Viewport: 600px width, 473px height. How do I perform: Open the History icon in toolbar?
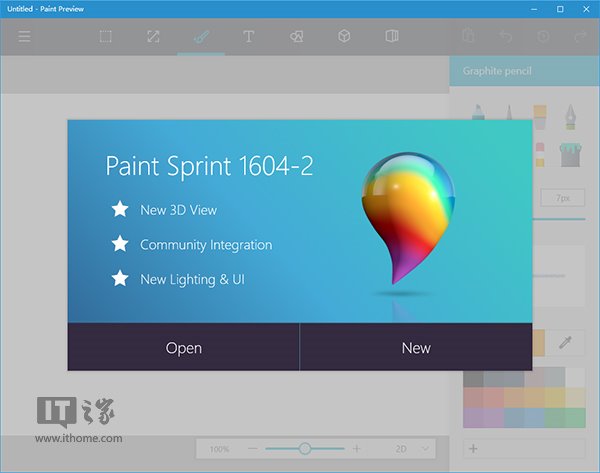(x=543, y=36)
